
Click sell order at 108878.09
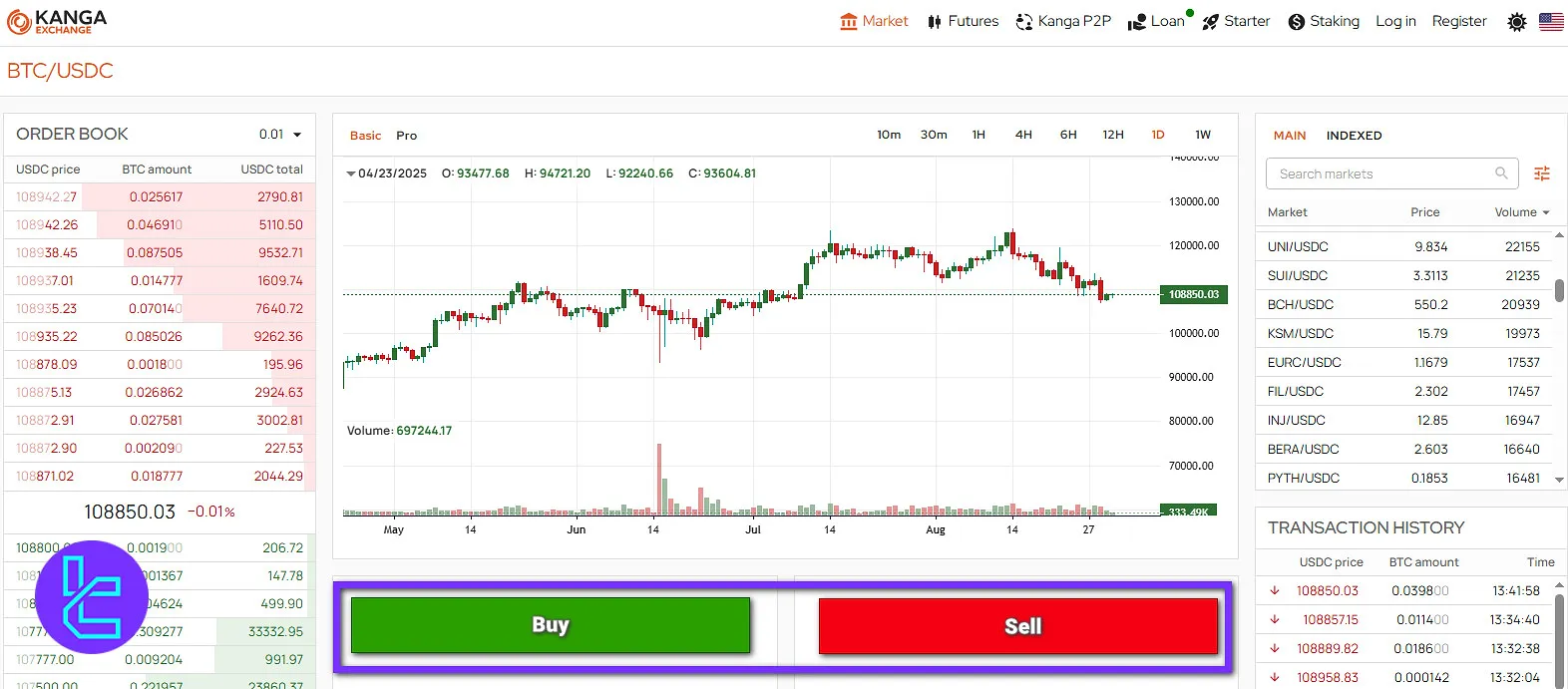click(x=160, y=364)
